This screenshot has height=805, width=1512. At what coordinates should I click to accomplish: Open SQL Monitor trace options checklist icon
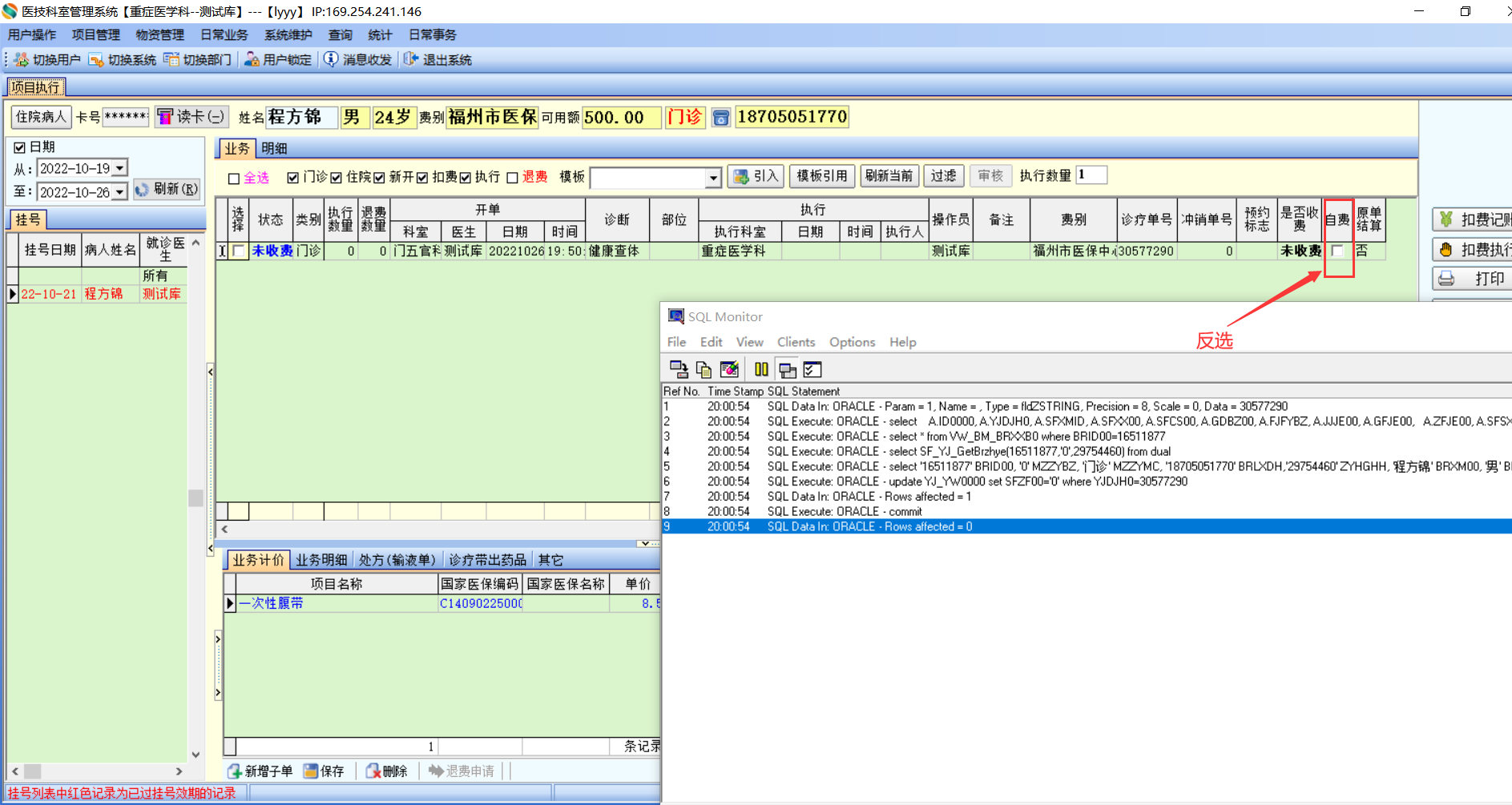812,369
